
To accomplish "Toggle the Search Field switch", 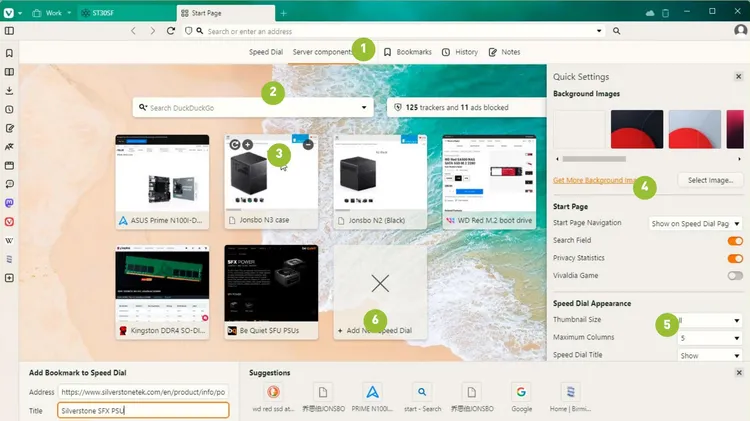I will 735,241.
